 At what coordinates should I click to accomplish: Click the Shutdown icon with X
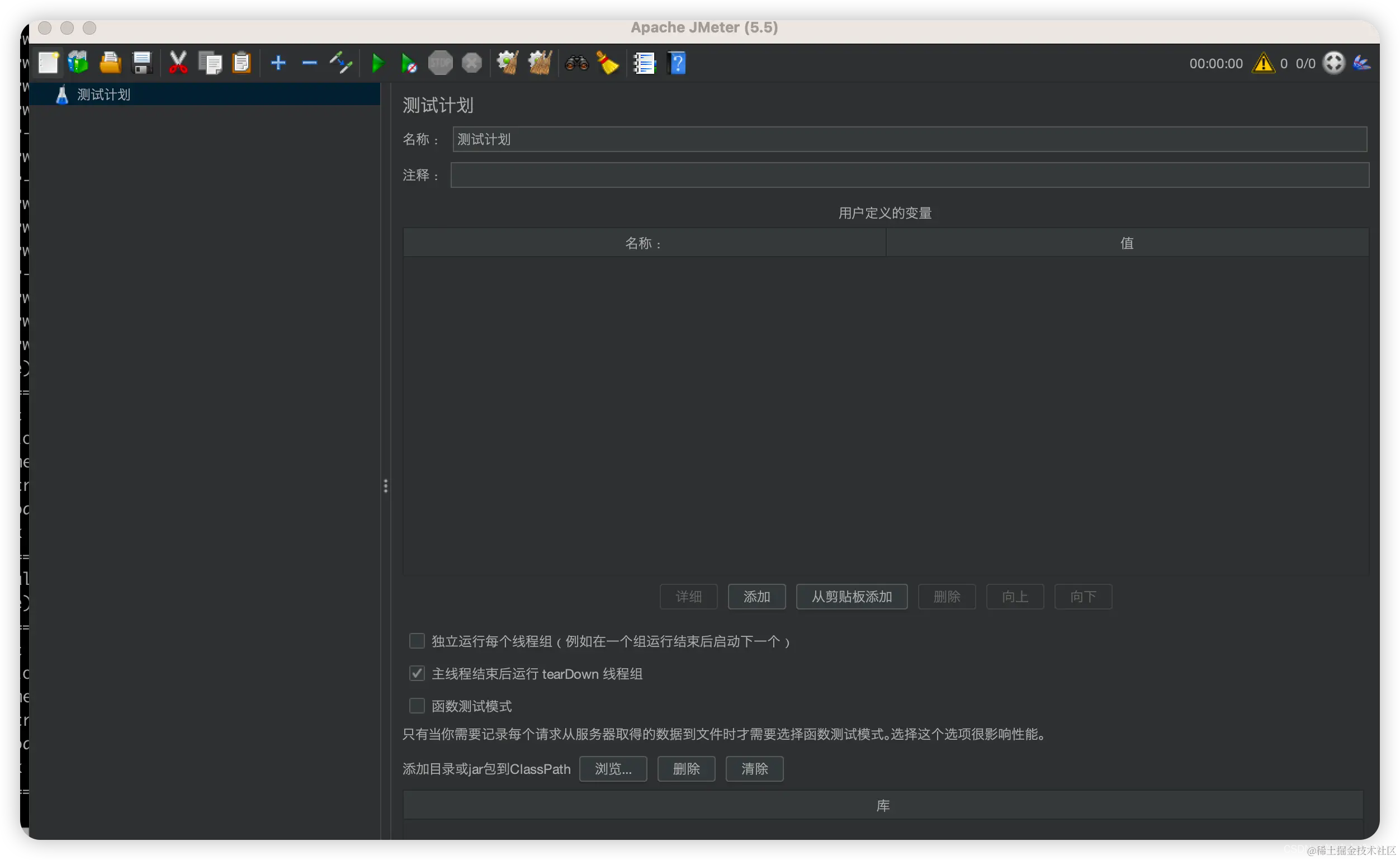[x=471, y=63]
